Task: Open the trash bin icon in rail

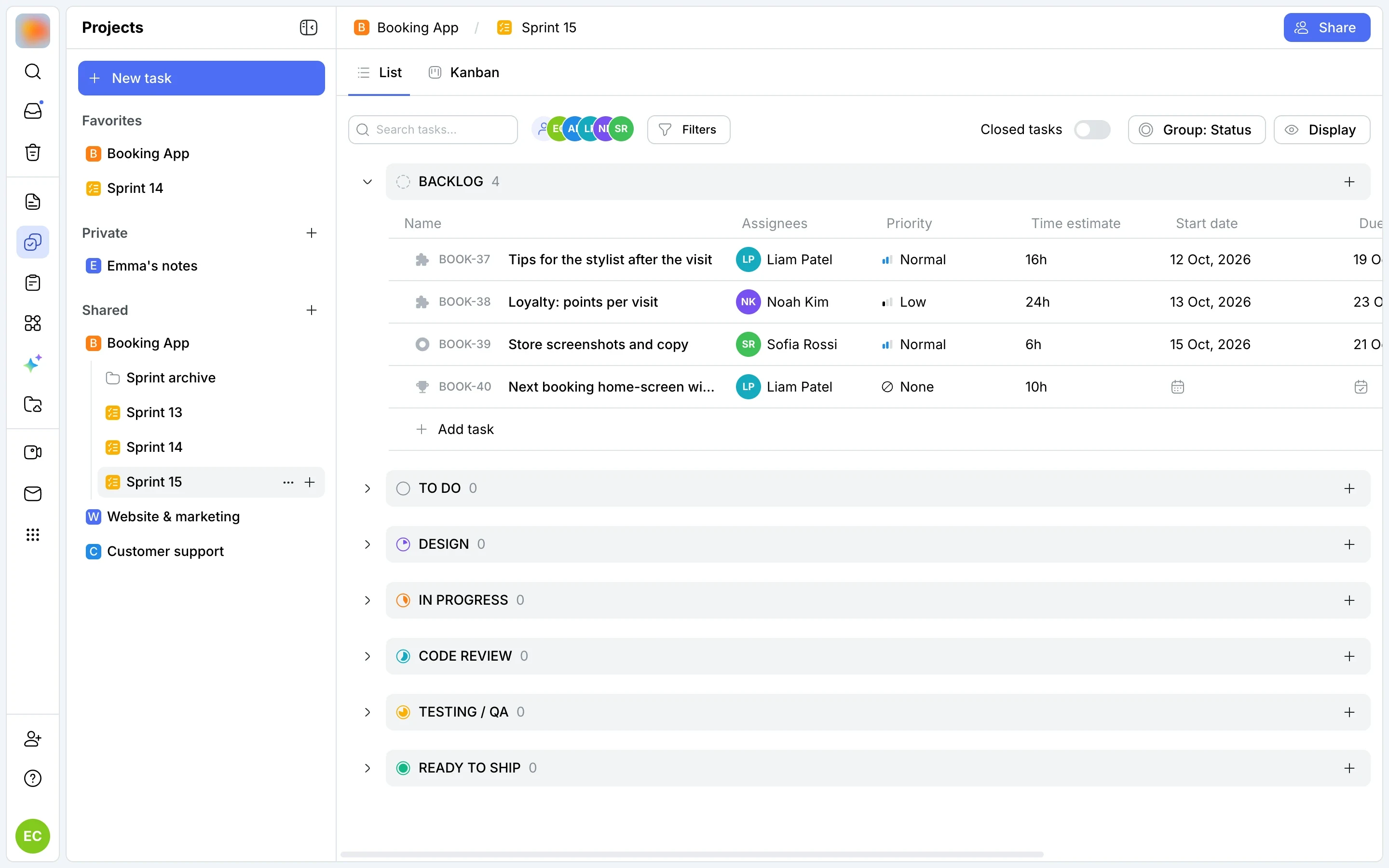Action: (33, 152)
